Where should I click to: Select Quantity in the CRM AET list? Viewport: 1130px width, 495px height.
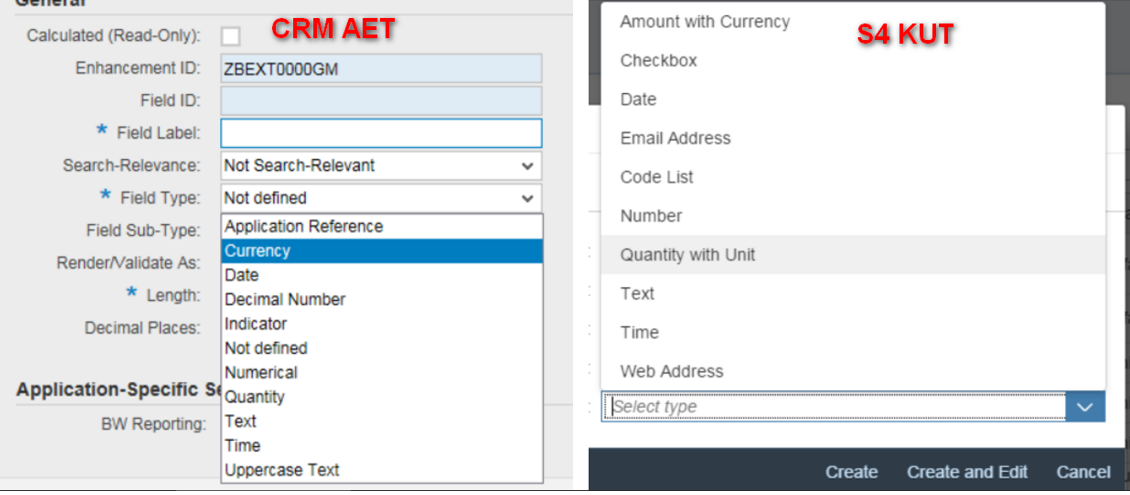[x=382, y=397]
